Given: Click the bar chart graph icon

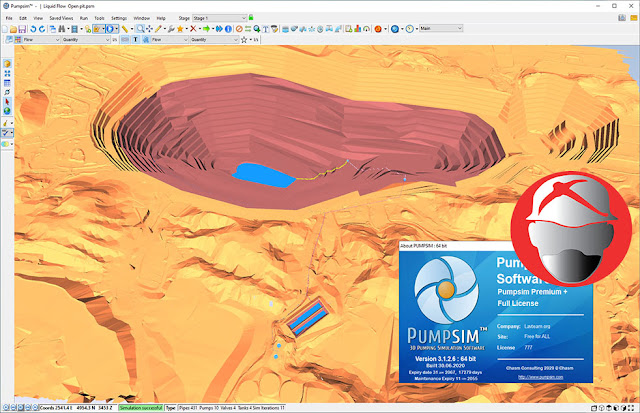Looking at the screenshot, I should point(358,29).
